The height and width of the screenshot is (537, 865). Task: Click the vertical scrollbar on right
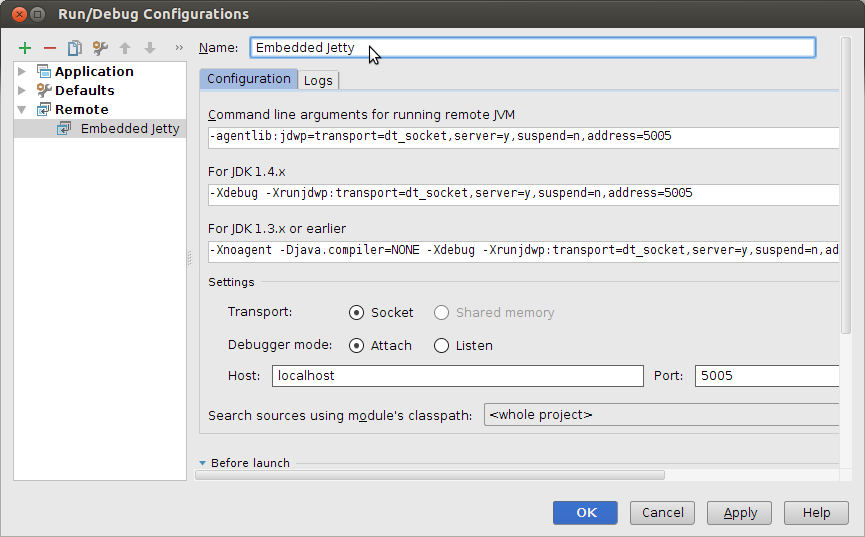(846, 185)
